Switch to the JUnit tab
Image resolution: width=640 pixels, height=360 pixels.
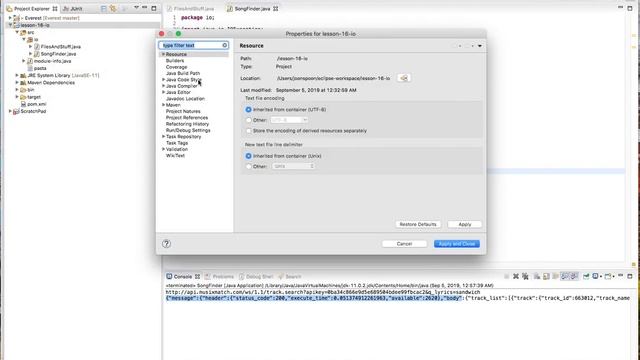72,9
